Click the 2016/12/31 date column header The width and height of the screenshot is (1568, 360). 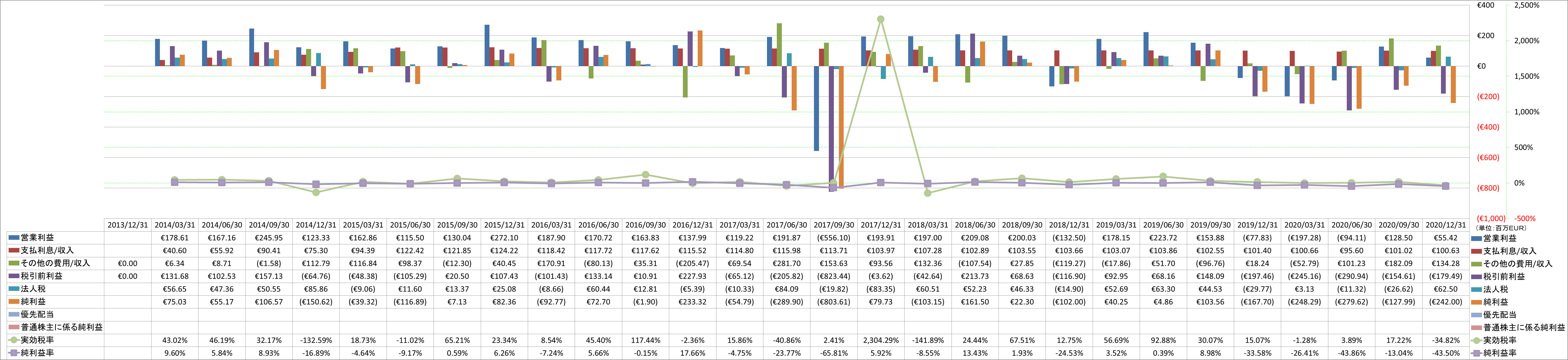coord(692,225)
